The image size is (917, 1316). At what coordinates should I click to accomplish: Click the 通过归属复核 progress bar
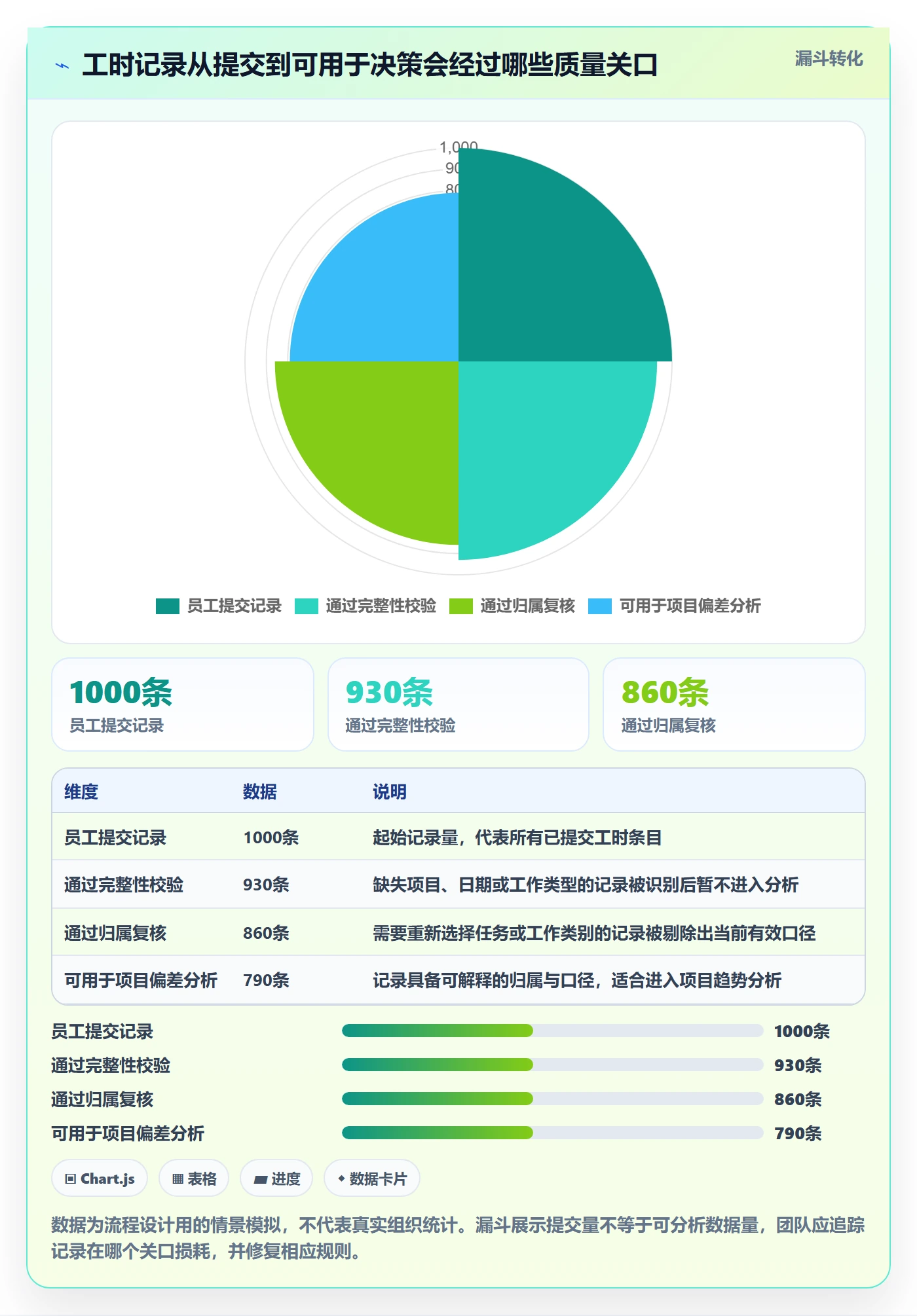(552, 1099)
